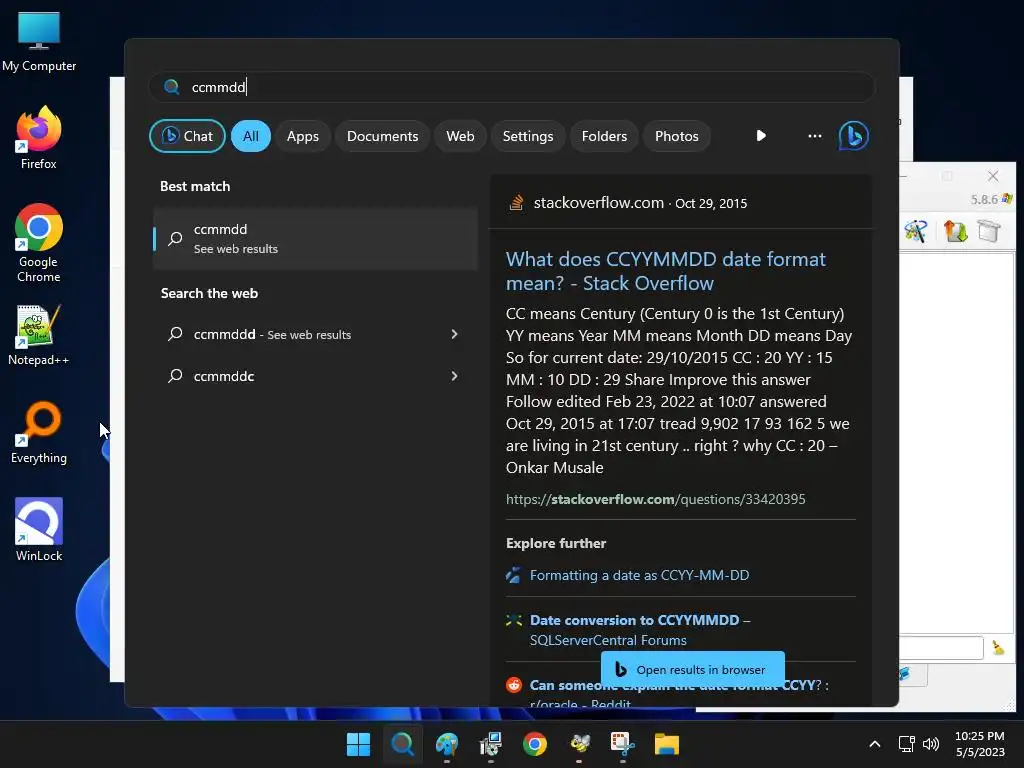The height and width of the screenshot is (768, 1024).
Task: Open the Snipping Tool taskbar icon
Action: [x=622, y=744]
